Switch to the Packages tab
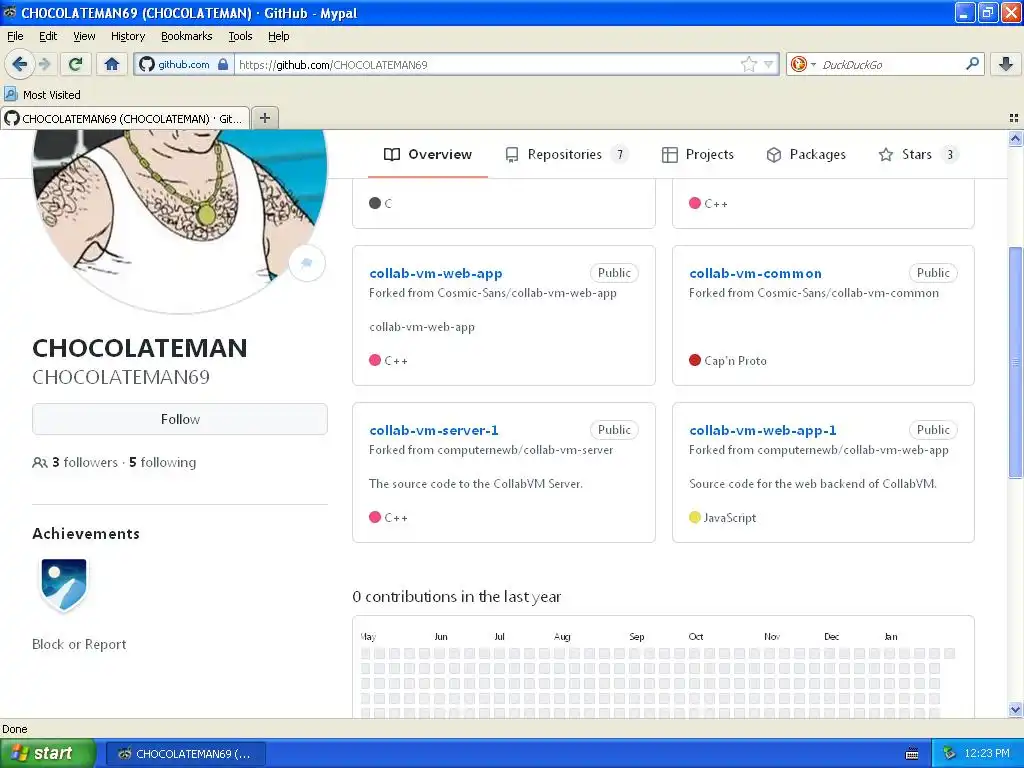1024x768 pixels. tap(806, 154)
